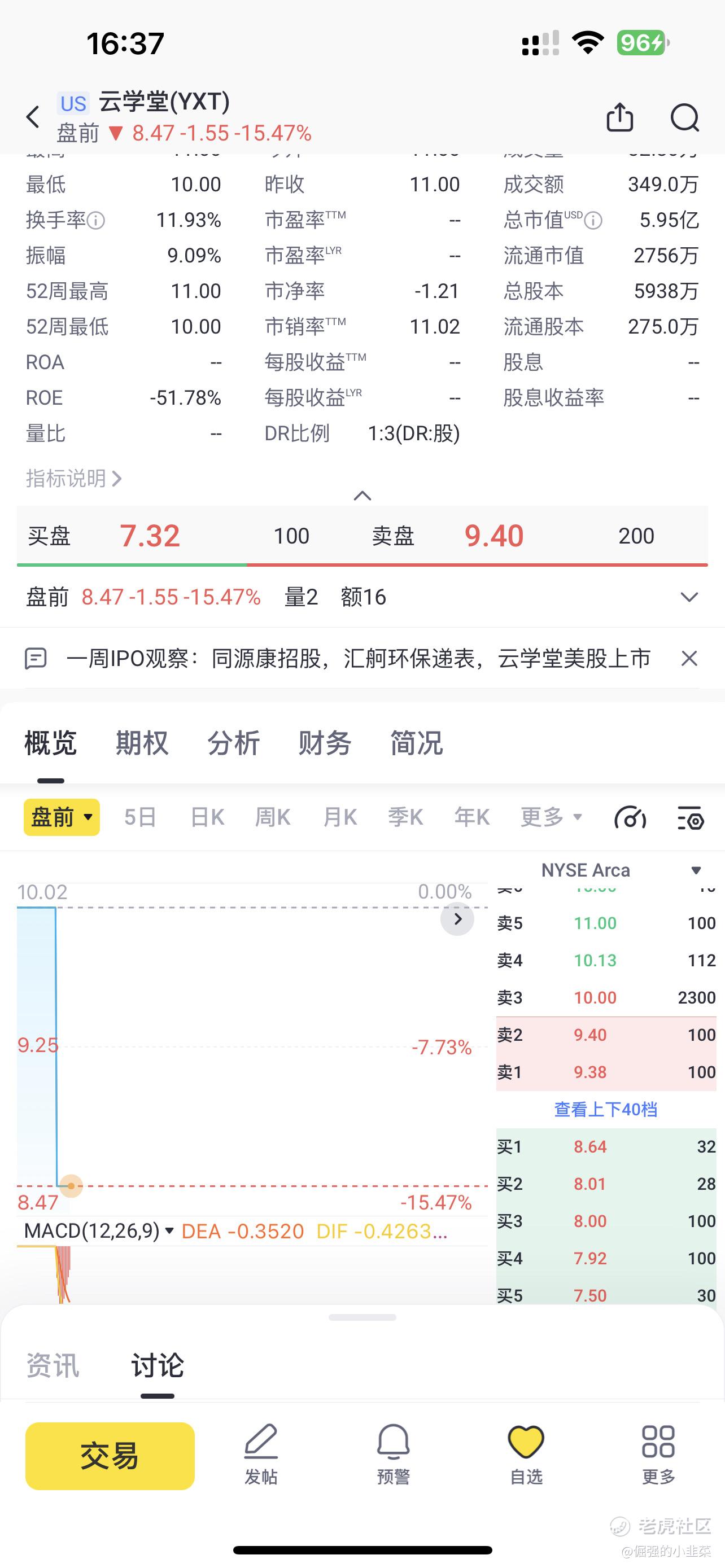
Task: Switch to the 讨论 tab
Action: pyautogui.click(x=158, y=1365)
